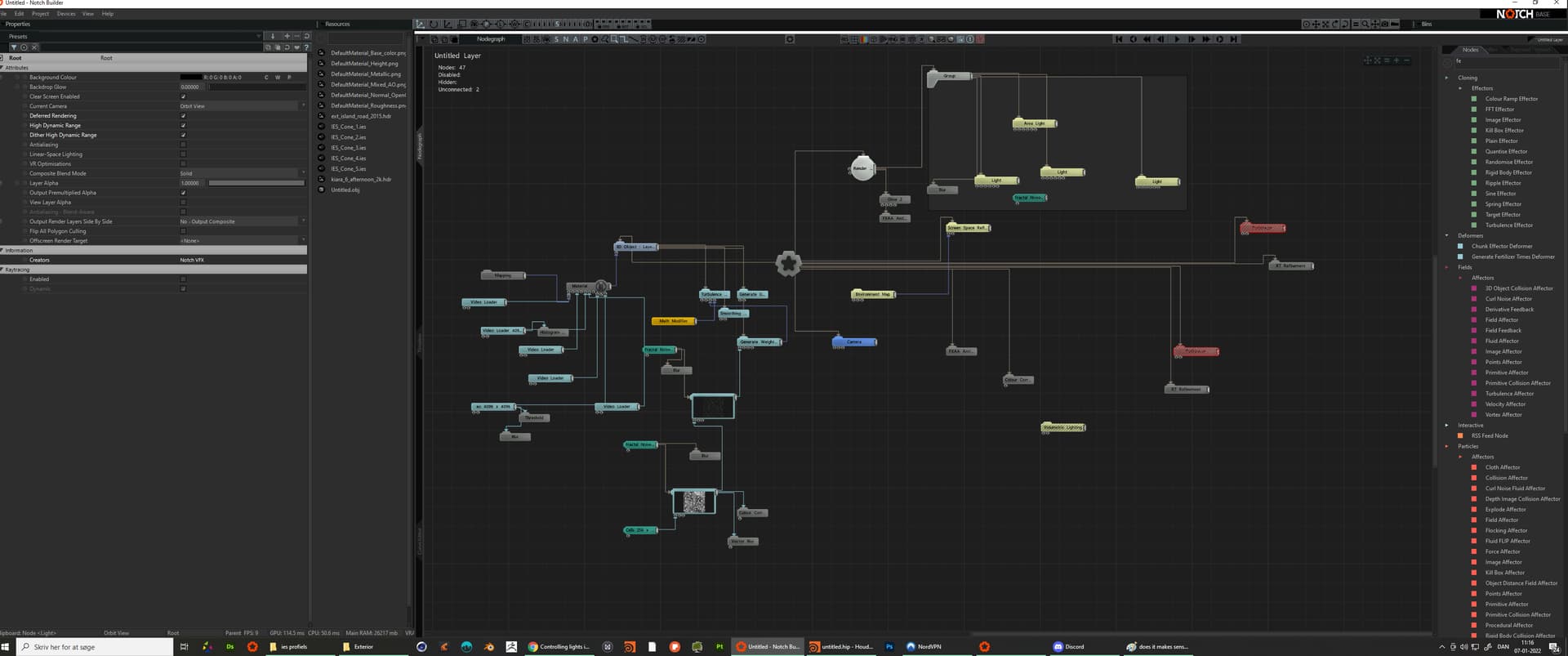1568x656 pixels.
Task: Enable VR Optimisations checkbox
Action: pyautogui.click(x=183, y=164)
